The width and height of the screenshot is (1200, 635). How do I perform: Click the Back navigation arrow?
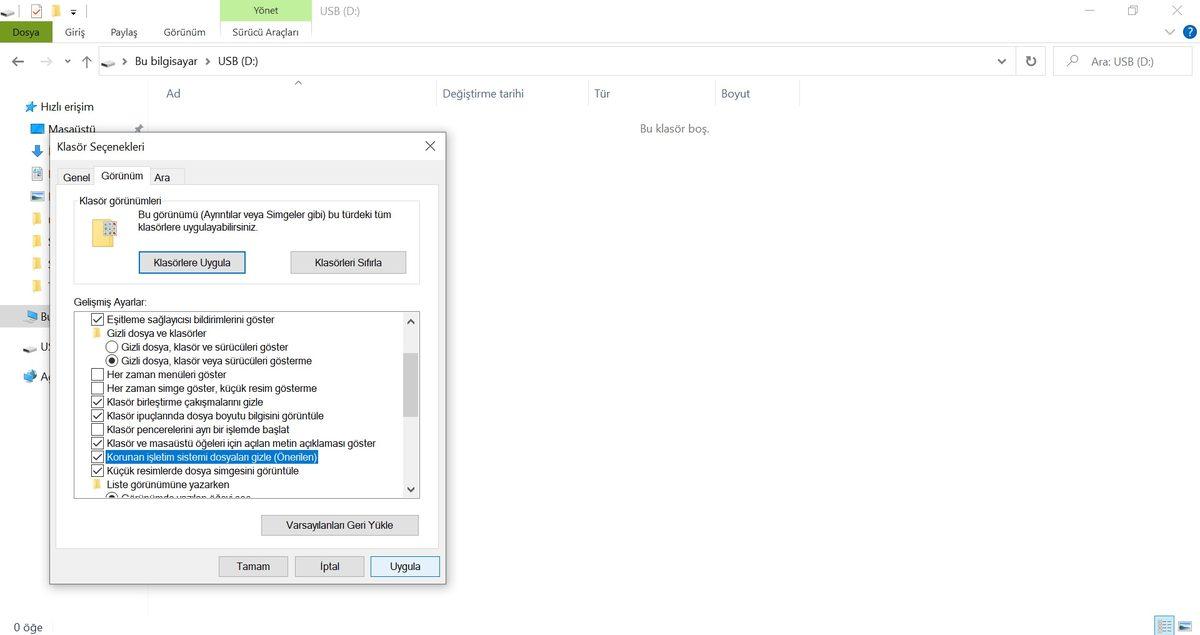click(18, 62)
